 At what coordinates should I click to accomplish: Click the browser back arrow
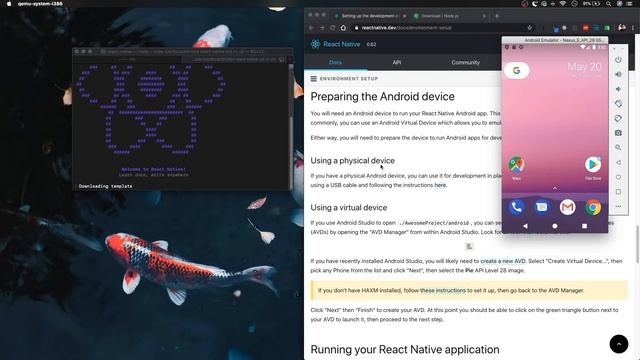click(x=311, y=28)
